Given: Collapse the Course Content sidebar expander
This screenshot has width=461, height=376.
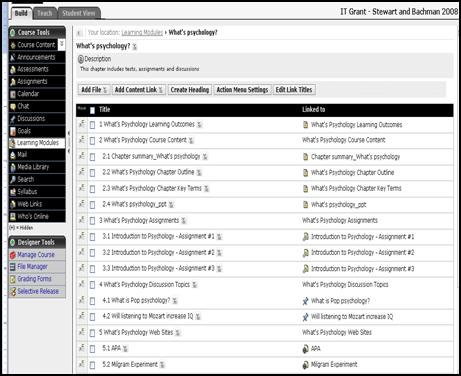Looking at the screenshot, I should click(x=62, y=44).
